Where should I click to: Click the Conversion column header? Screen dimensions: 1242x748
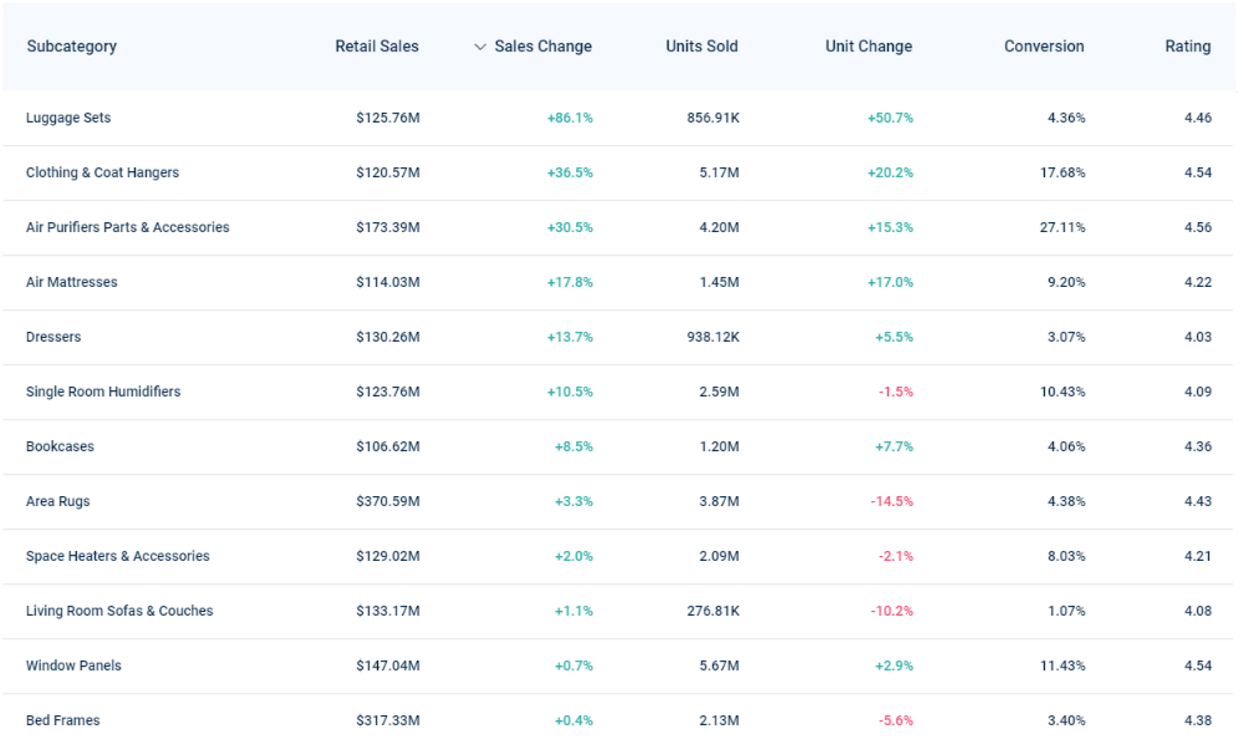1044,47
